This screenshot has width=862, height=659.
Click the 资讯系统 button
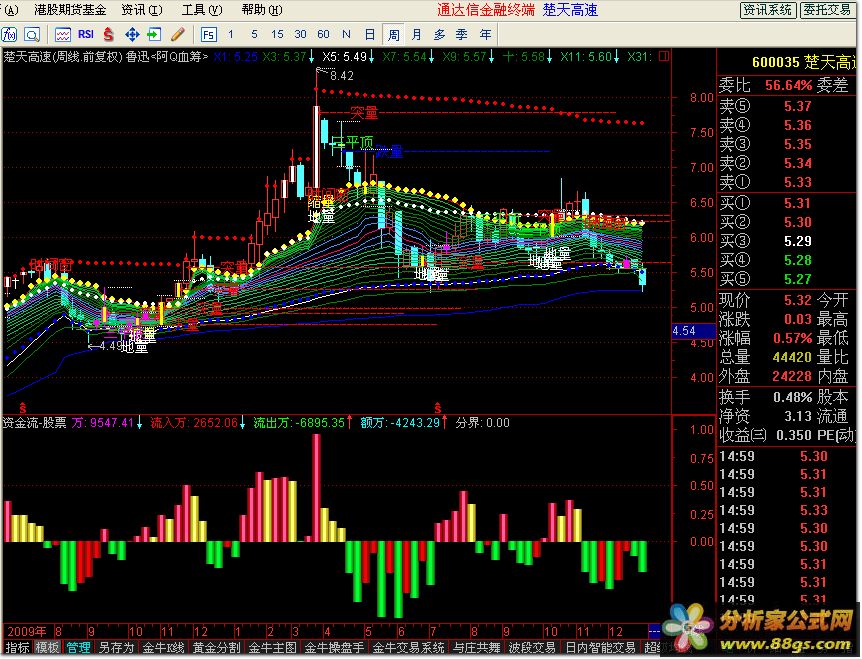tap(767, 10)
